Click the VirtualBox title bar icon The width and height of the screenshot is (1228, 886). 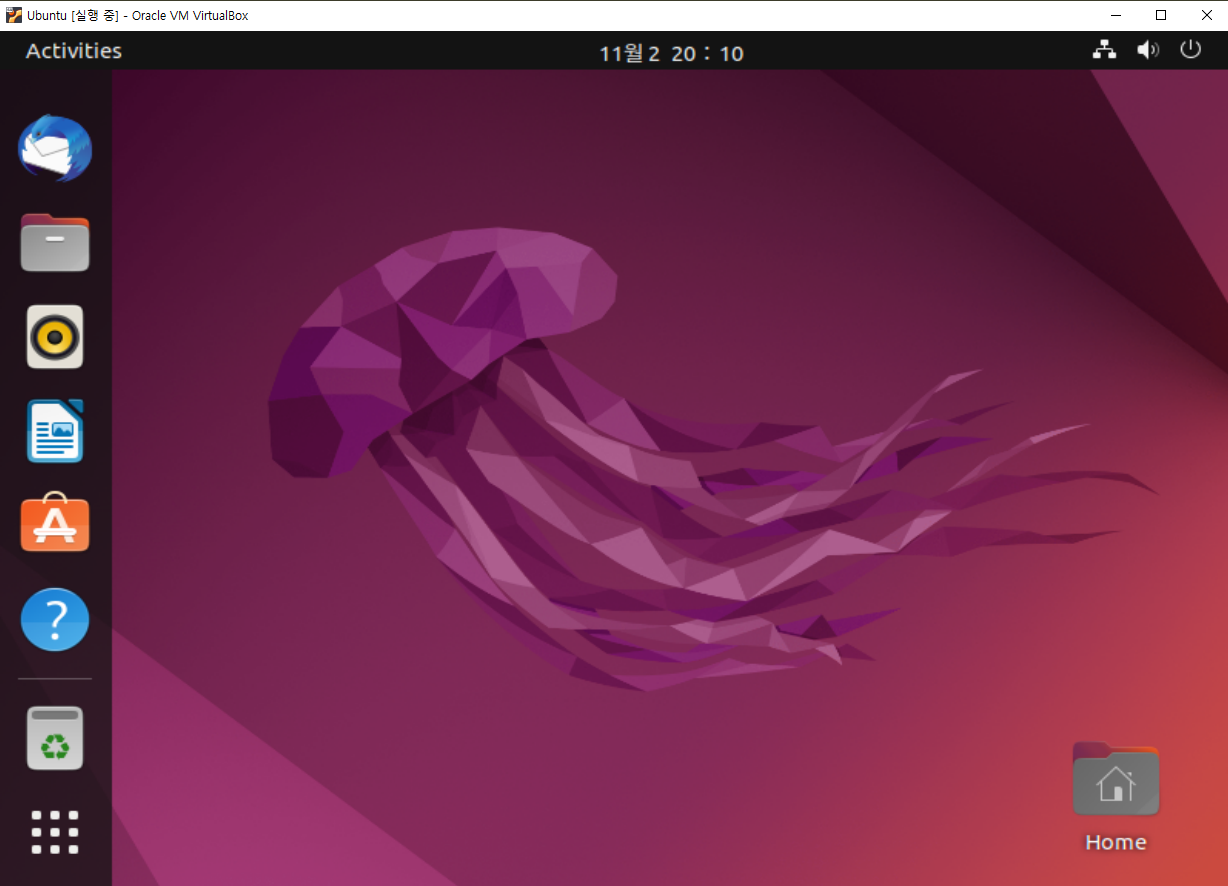[x=14, y=15]
